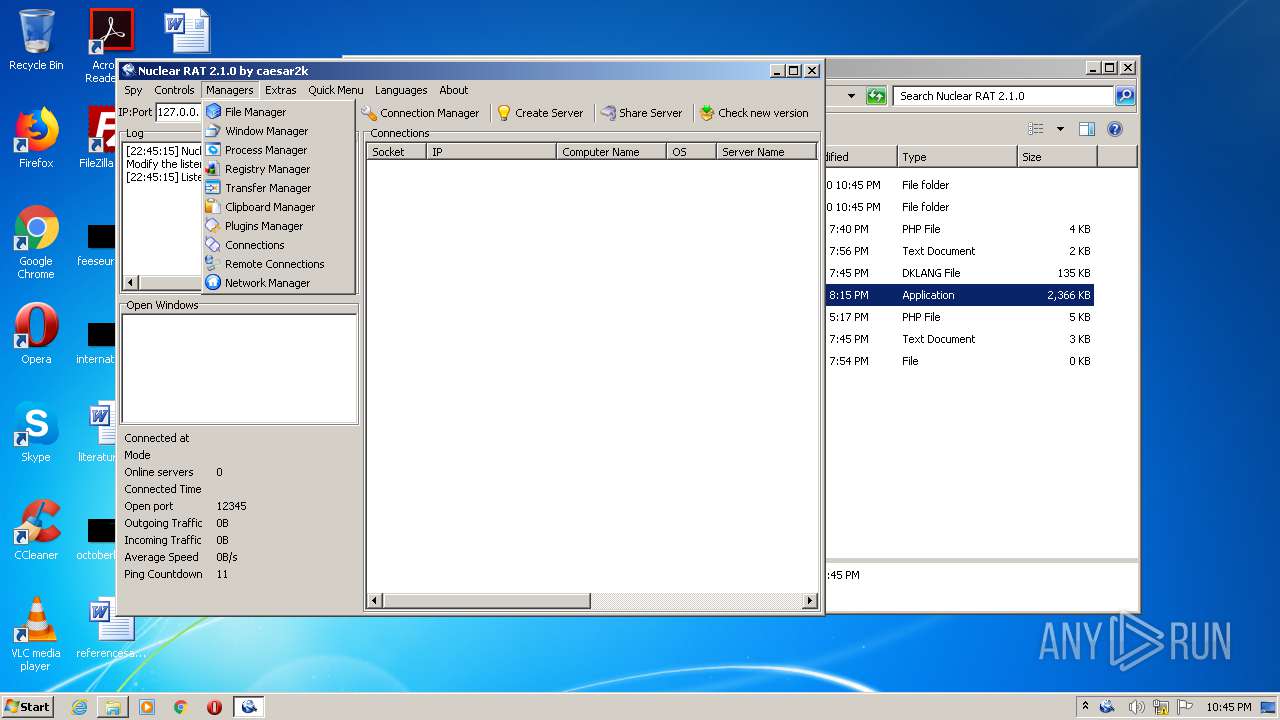Sort Explorer files by Size column
This screenshot has width=1280, height=720.
[1057, 157]
